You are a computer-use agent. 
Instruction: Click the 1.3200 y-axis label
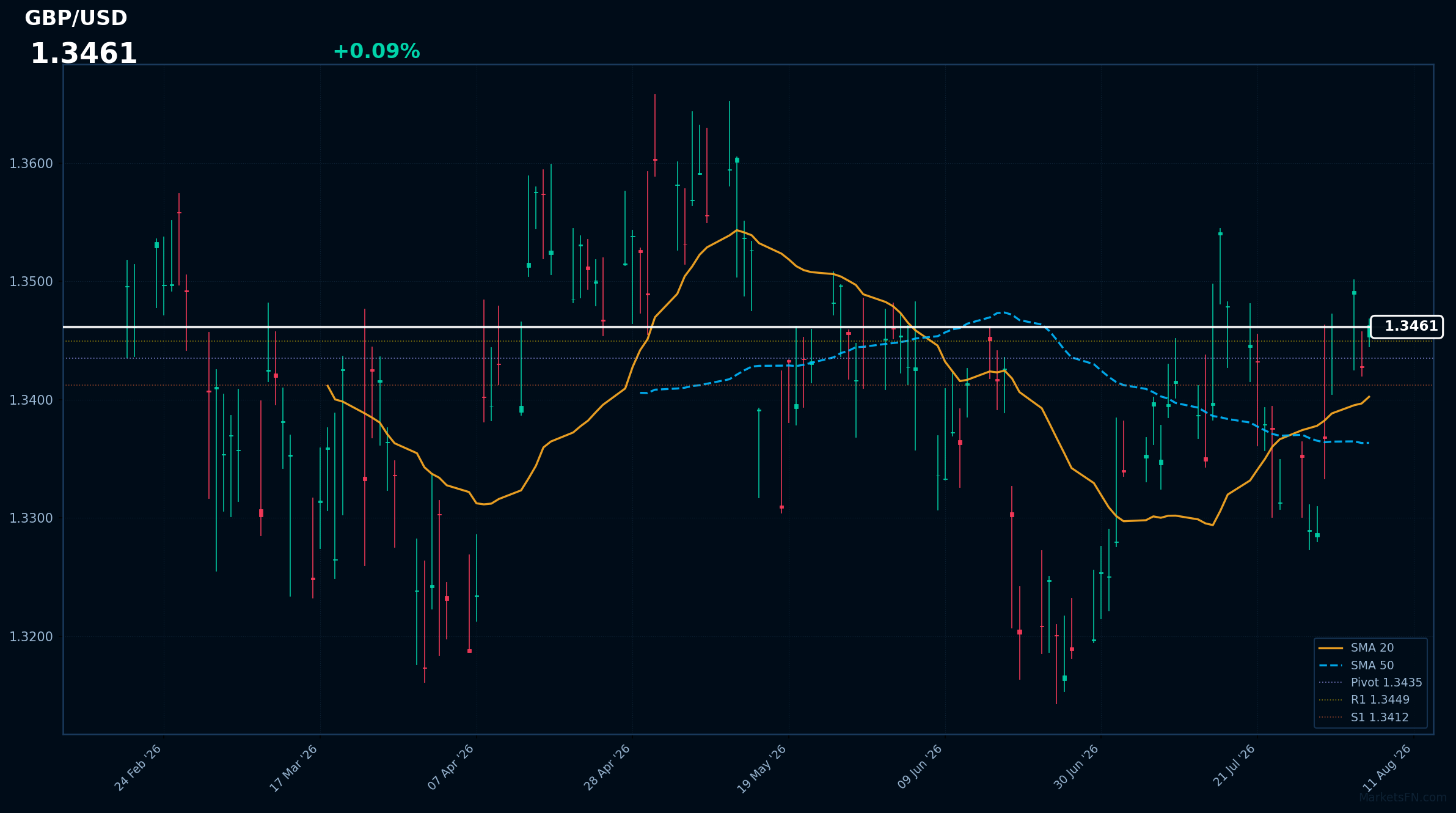coord(31,637)
